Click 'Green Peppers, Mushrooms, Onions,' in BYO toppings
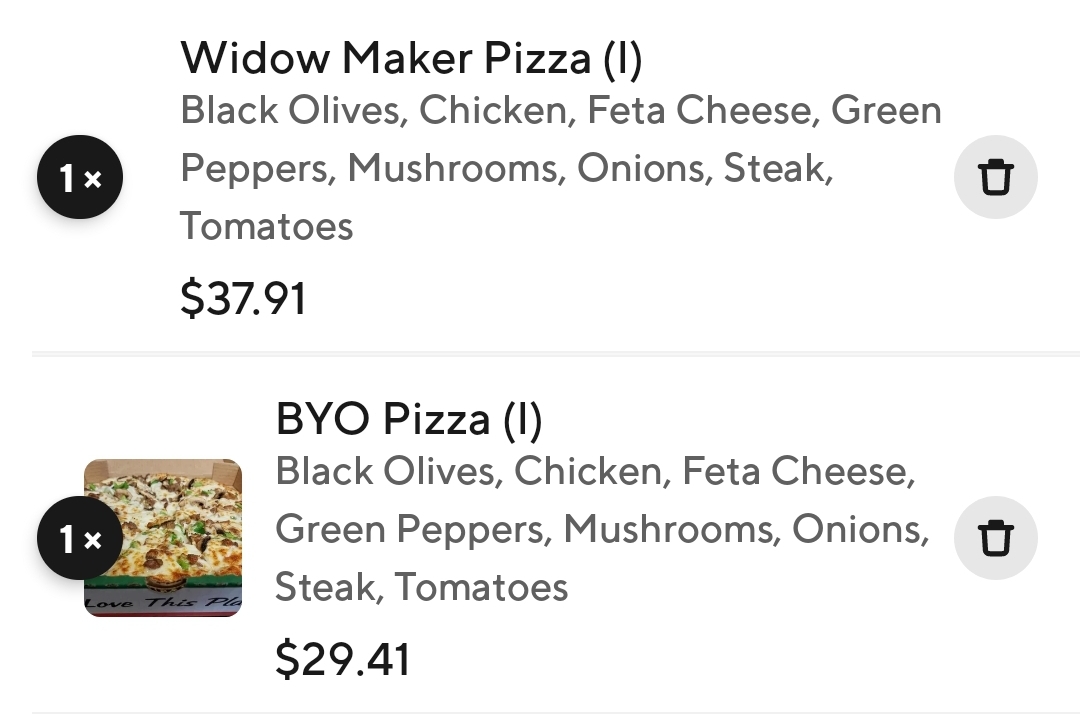Image resolution: width=1080 pixels, height=714 pixels. (601, 528)
